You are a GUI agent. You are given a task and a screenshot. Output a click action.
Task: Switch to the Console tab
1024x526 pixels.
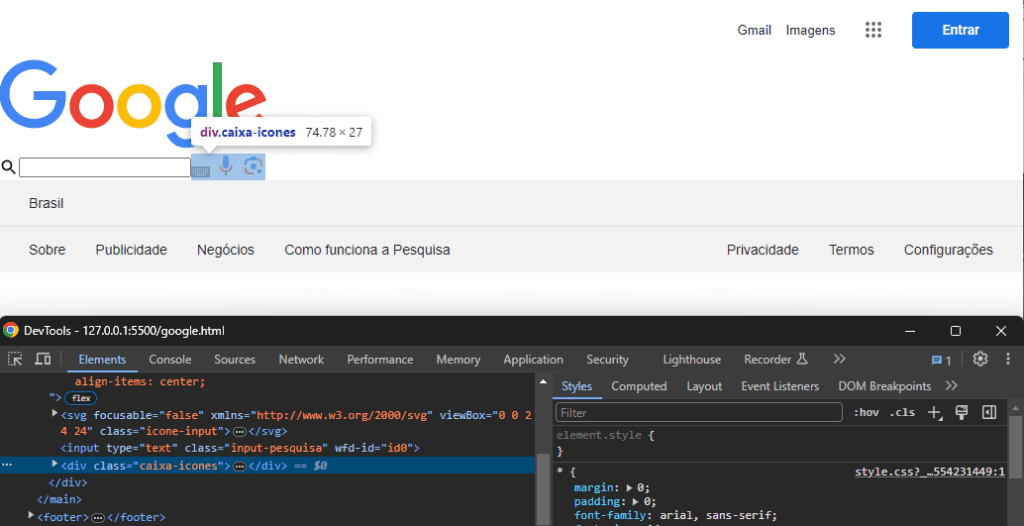pos(170,359)
